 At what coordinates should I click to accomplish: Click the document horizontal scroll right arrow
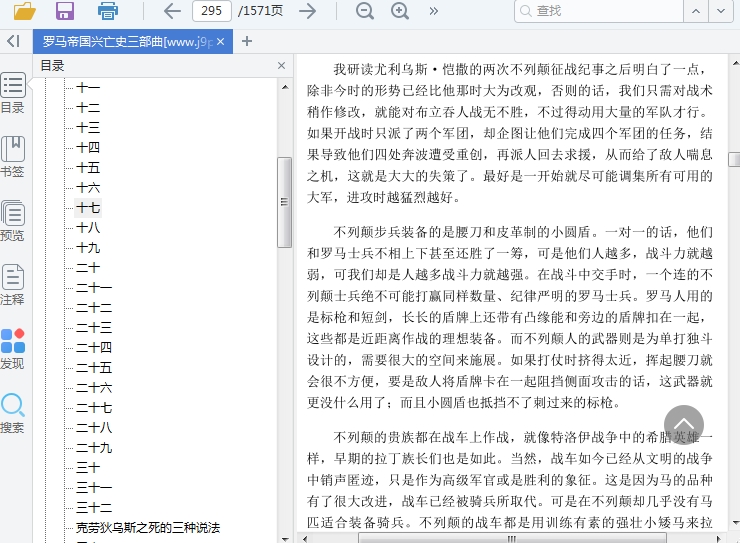719,538
